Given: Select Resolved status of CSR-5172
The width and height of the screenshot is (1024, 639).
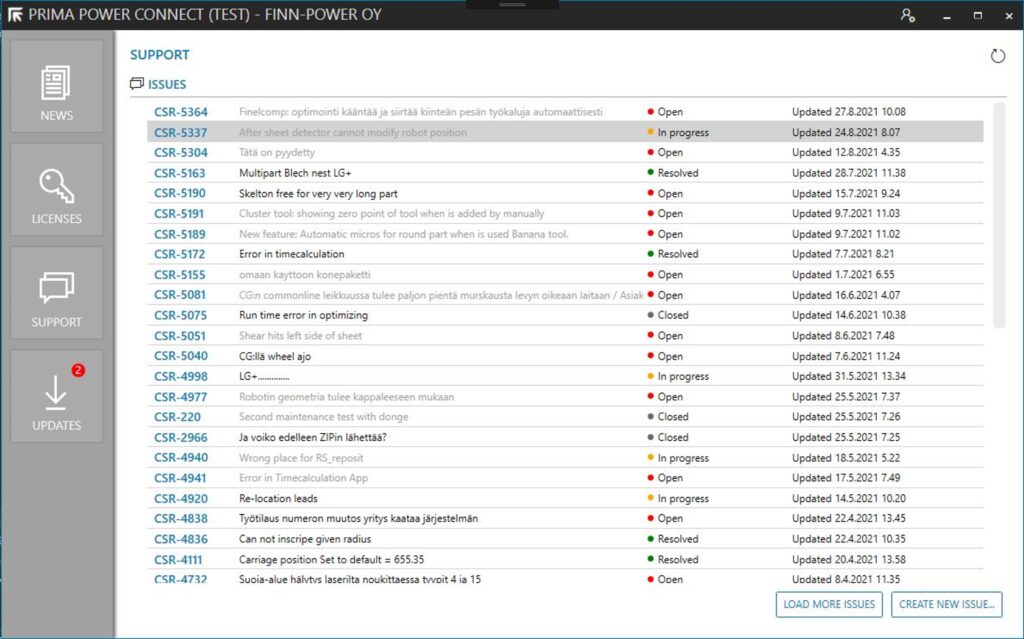Looking at the screenshot, I should [x=677, y=254].
